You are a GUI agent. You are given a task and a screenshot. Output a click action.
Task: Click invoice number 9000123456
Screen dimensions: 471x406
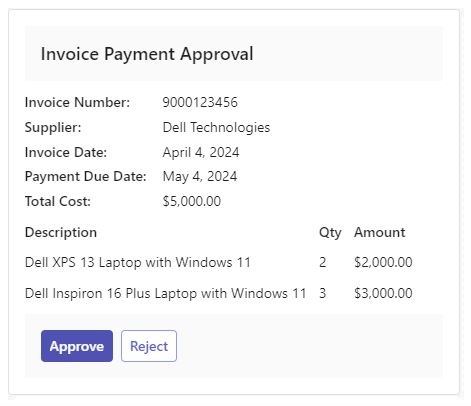pyautogui.click(x=200, y=102)
